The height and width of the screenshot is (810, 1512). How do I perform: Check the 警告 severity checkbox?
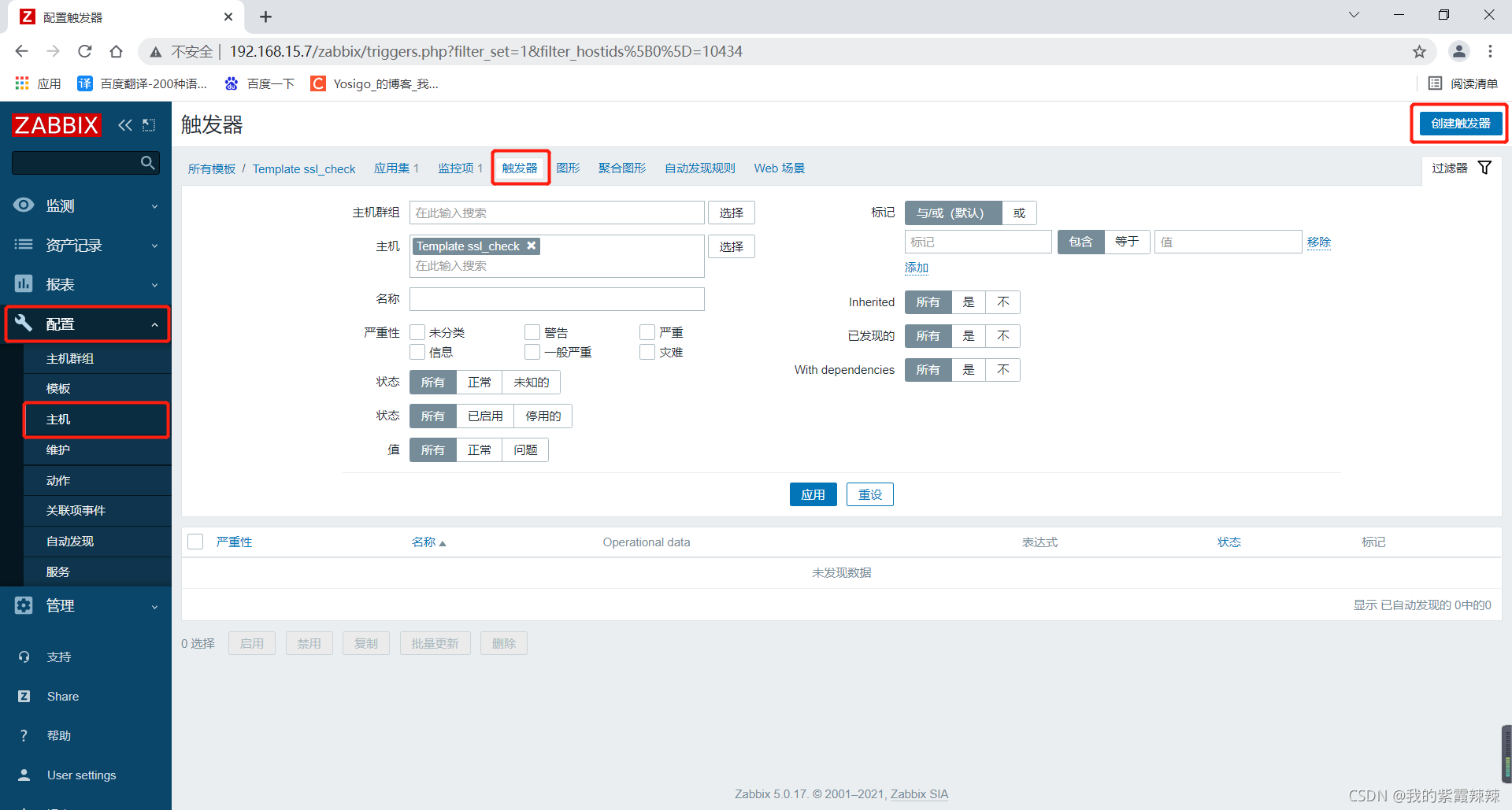point(533,332)
